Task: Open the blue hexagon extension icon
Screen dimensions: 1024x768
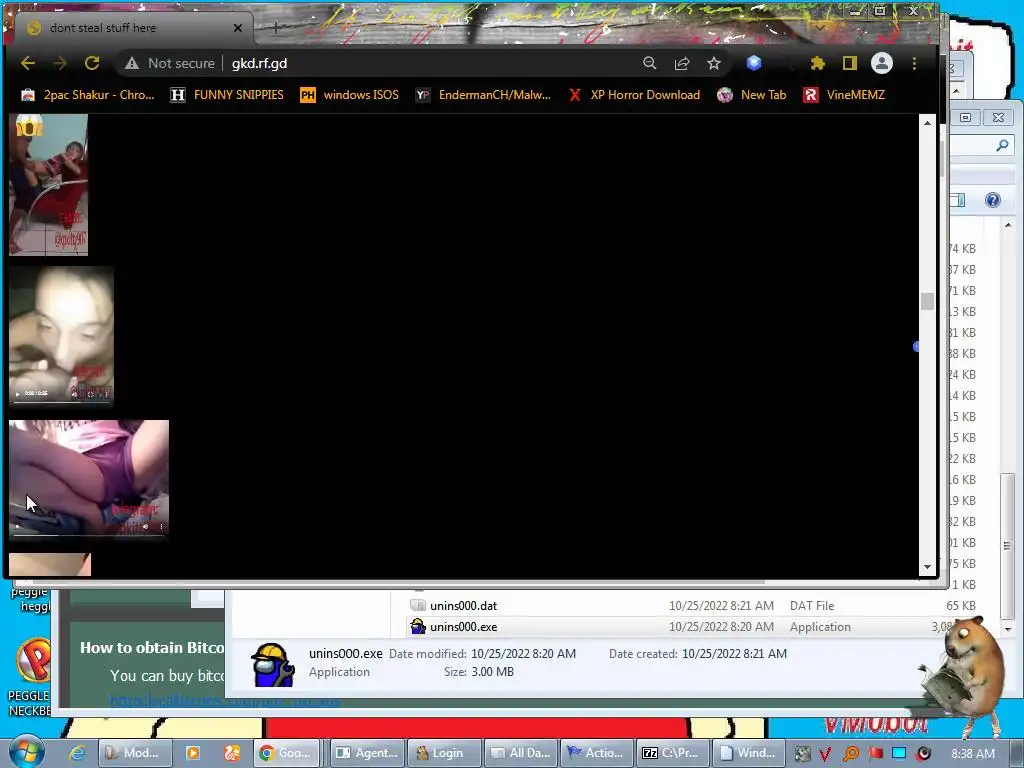Action: (754, 63)
